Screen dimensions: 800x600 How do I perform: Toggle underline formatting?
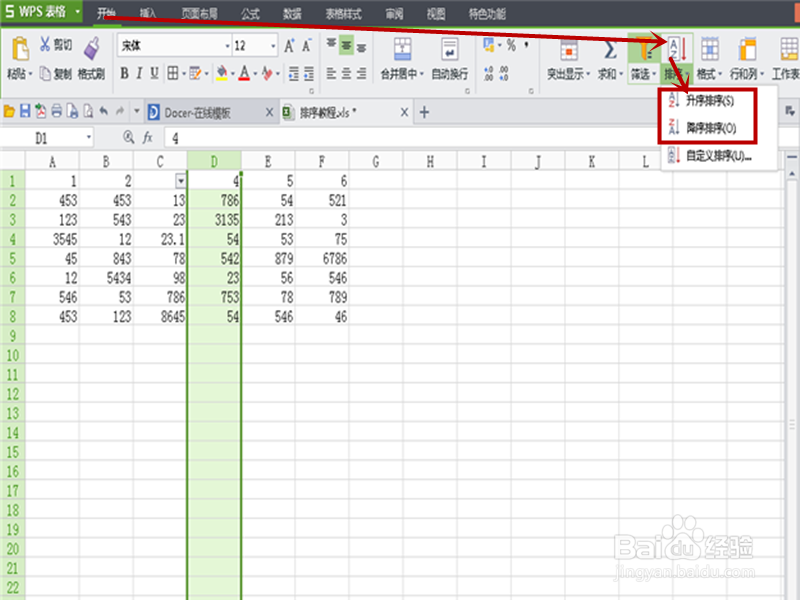point(154,72)
